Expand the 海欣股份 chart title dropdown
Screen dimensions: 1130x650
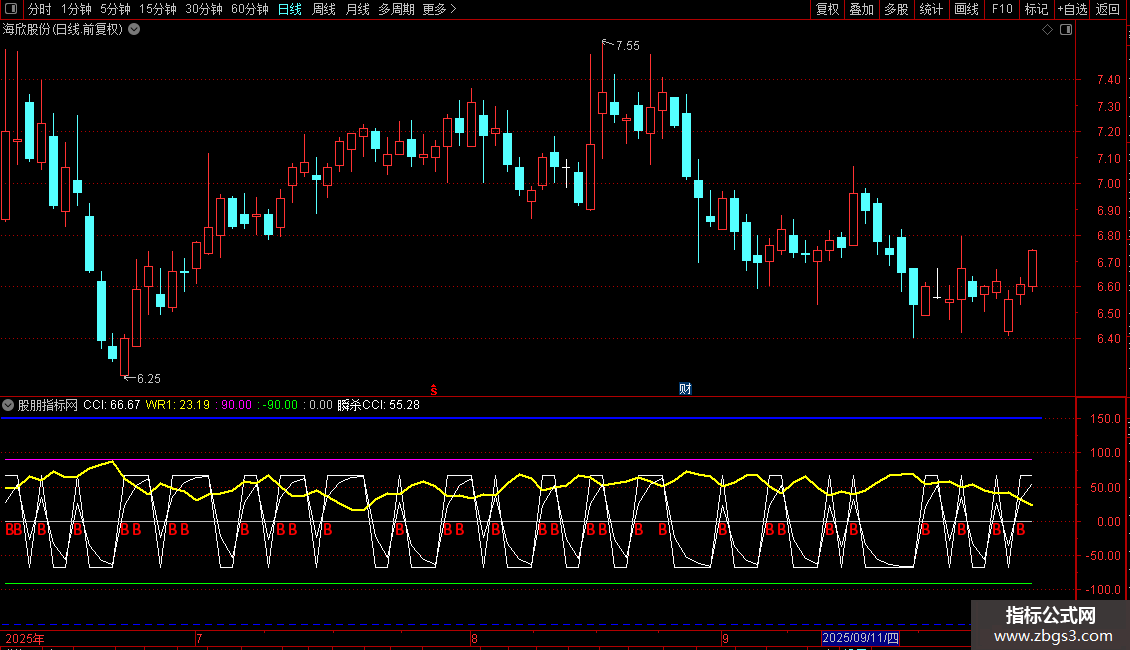pos(134,29)
